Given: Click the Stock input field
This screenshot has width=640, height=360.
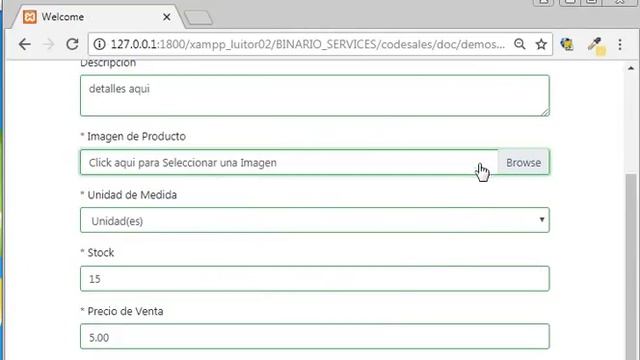Looking at the screenshot, I should pyautogui.click(x=315, y=279).
